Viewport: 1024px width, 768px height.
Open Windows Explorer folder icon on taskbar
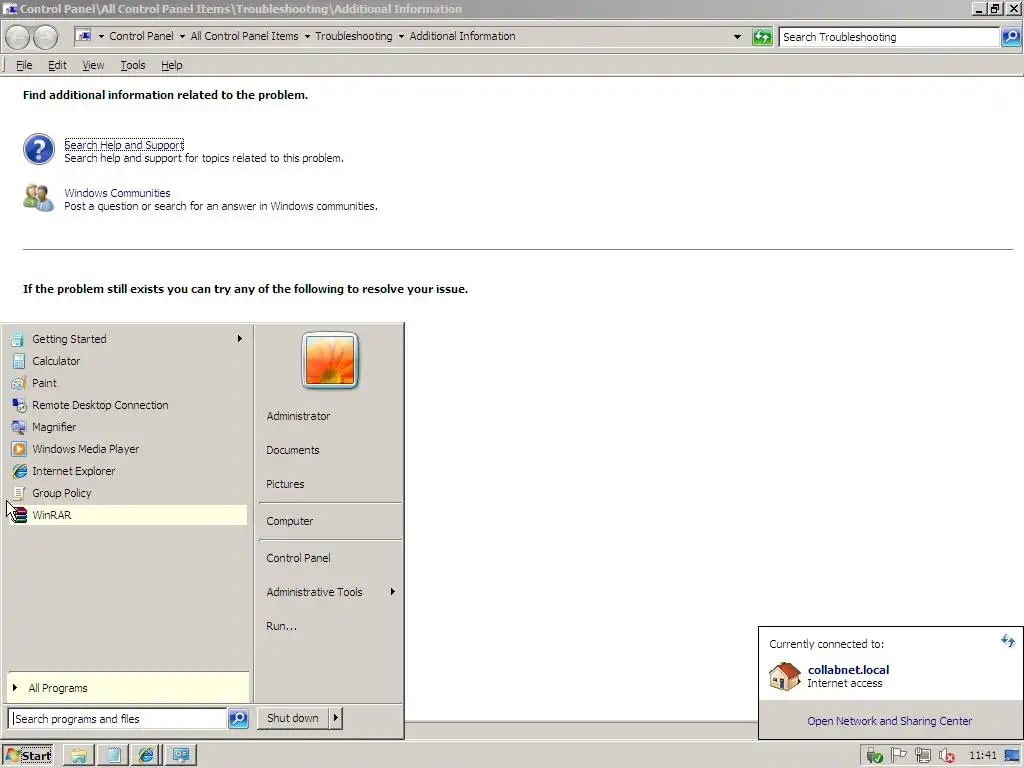79,756
